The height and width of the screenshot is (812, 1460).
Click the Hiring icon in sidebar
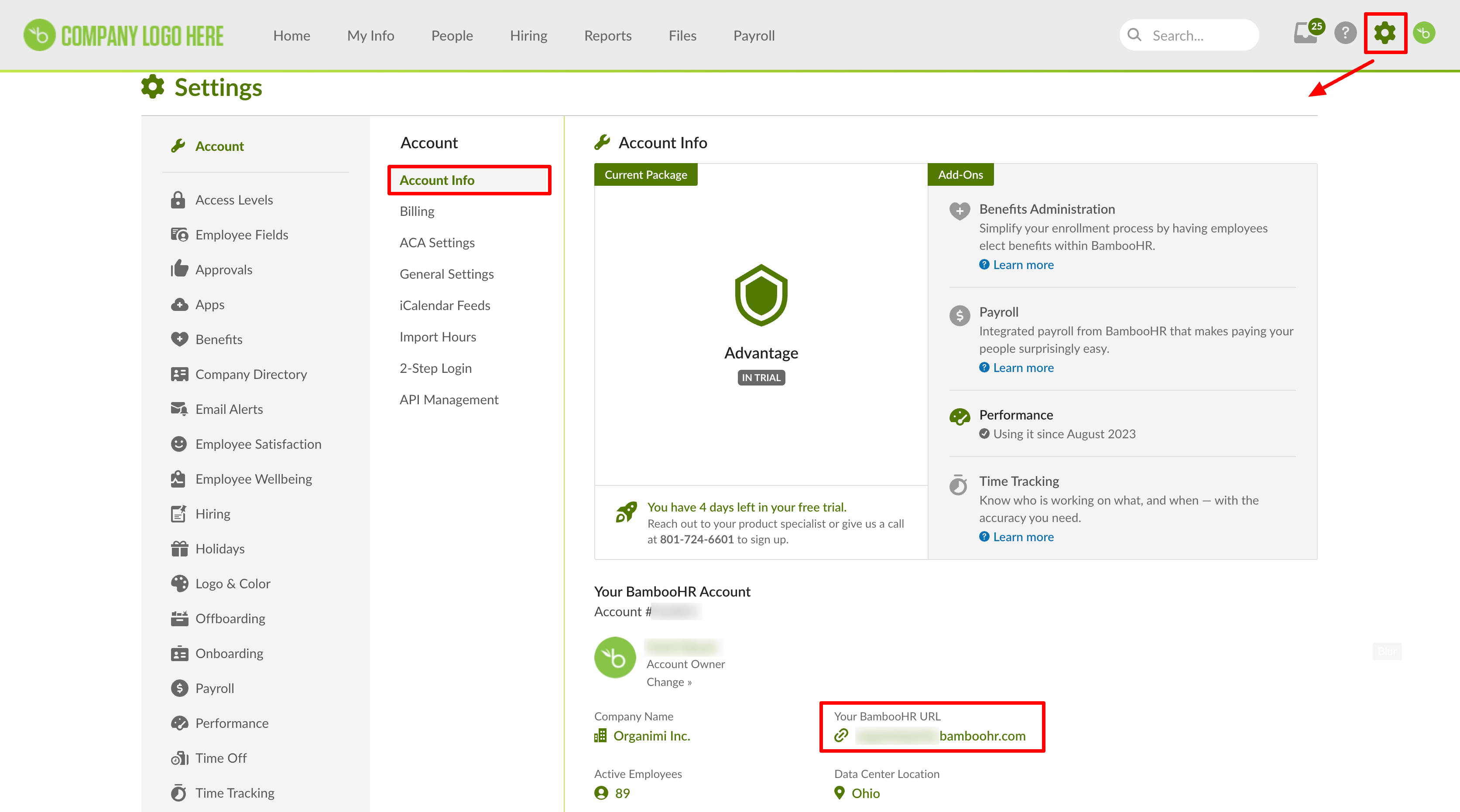click(178, 514)
